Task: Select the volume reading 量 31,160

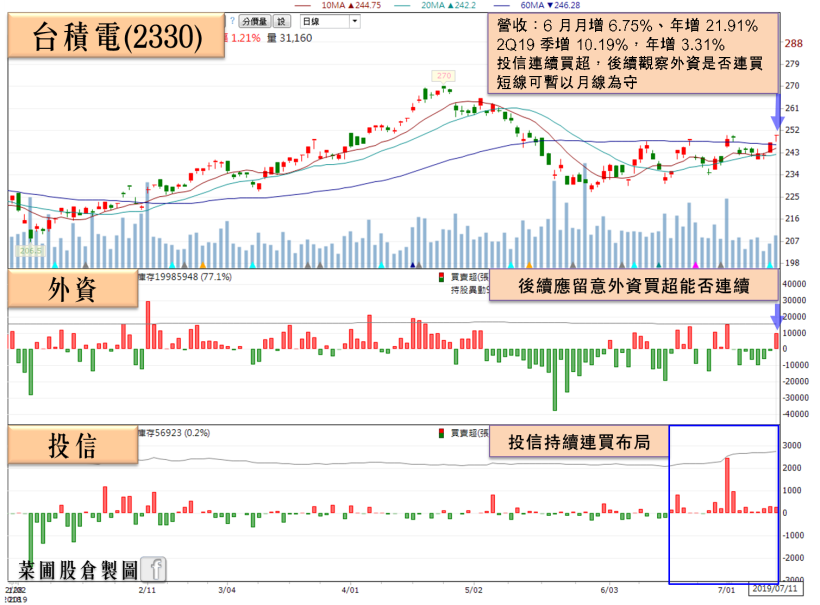Action: click(x=289, y=38)
